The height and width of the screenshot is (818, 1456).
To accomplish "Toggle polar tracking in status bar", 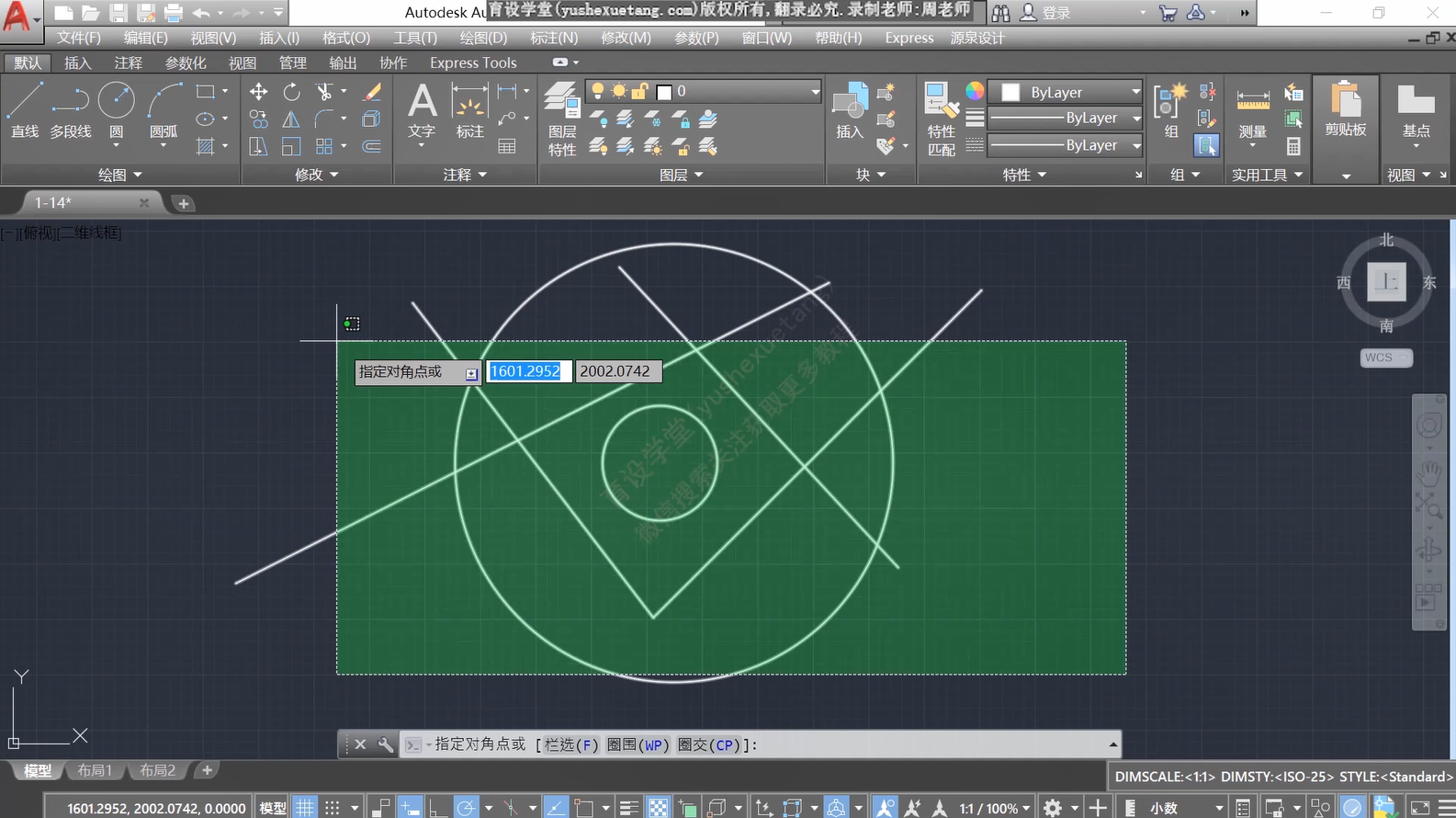I will (x=467, y=807).
